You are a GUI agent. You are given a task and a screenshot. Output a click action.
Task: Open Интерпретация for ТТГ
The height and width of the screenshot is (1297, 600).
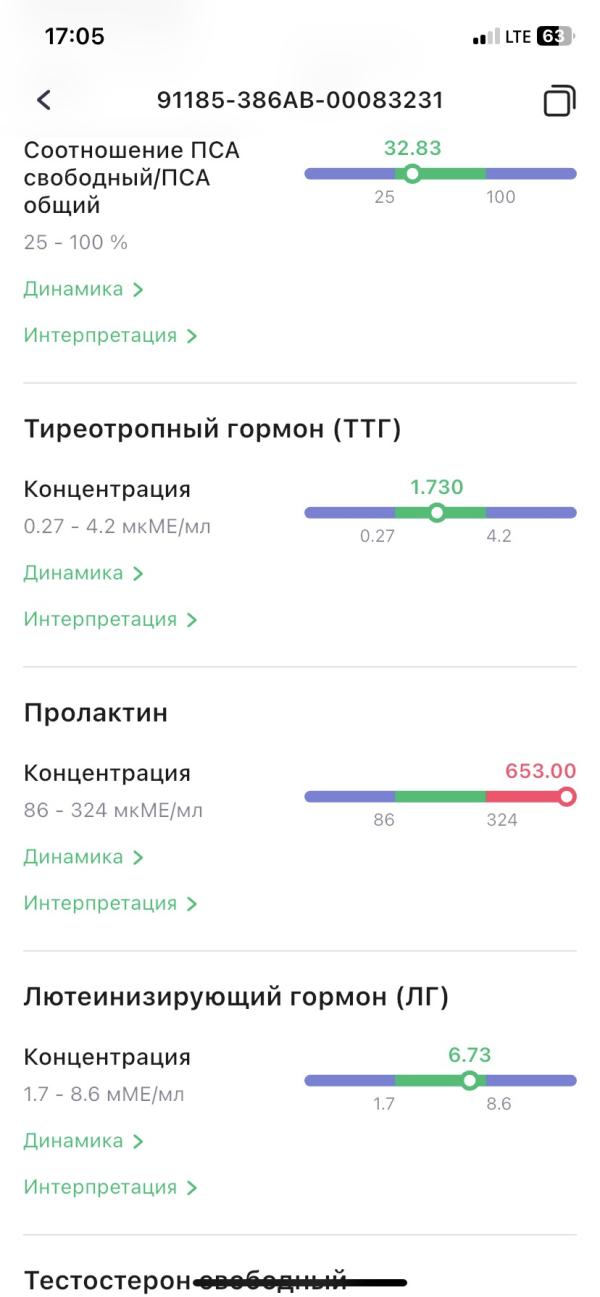[110, 619]
